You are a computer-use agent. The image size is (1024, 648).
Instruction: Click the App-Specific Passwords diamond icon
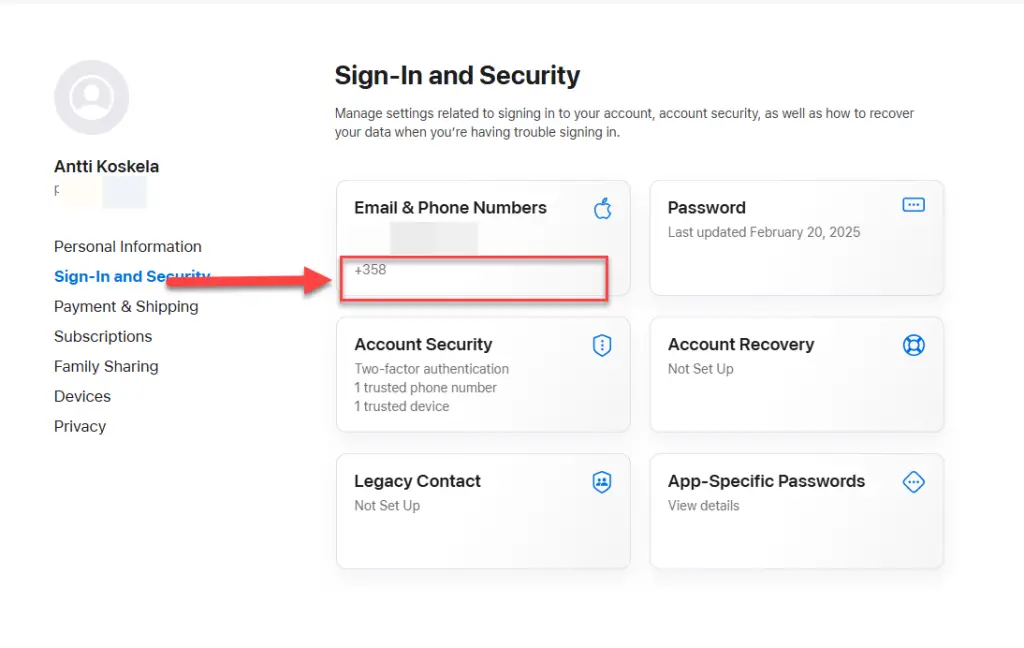913,482
